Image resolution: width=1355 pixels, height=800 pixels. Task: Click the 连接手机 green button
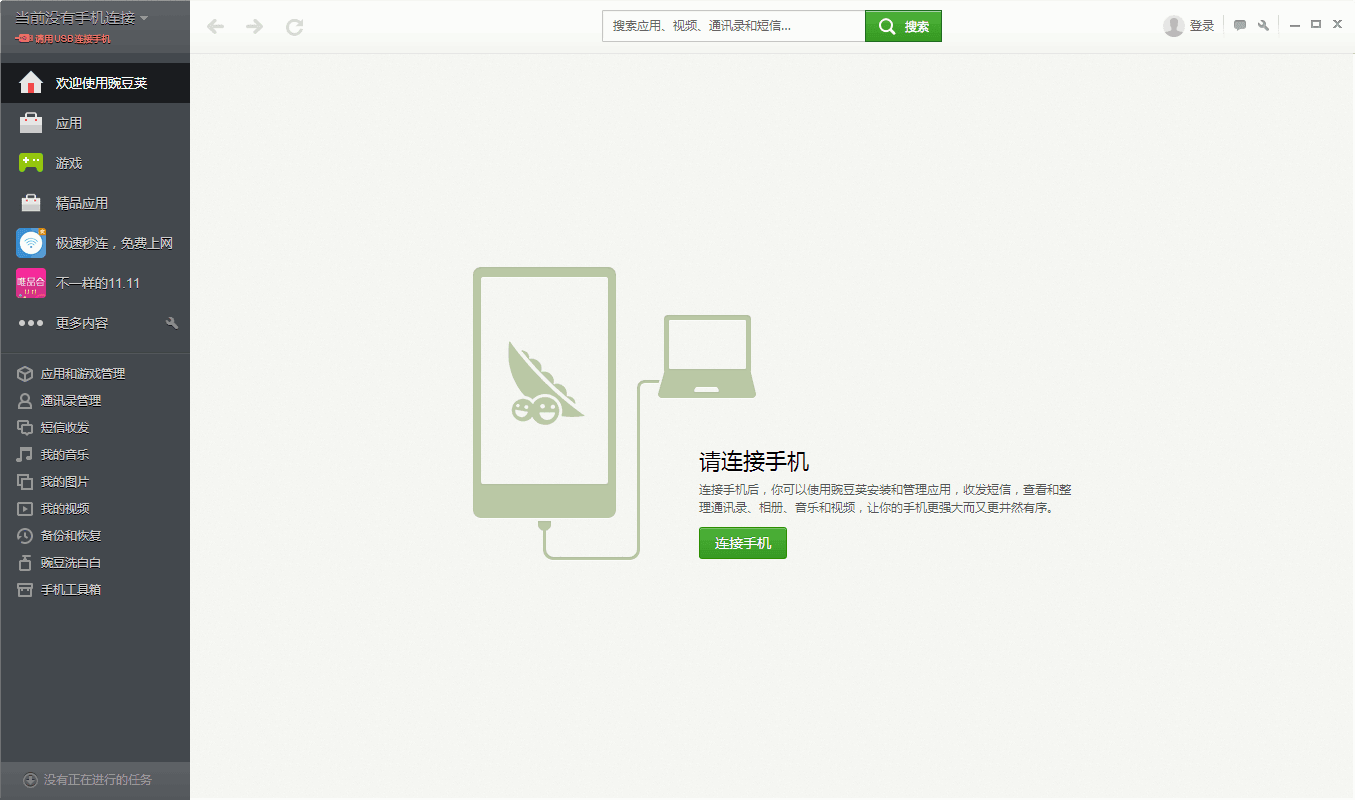pyautogui.click(x=743, y=543)
